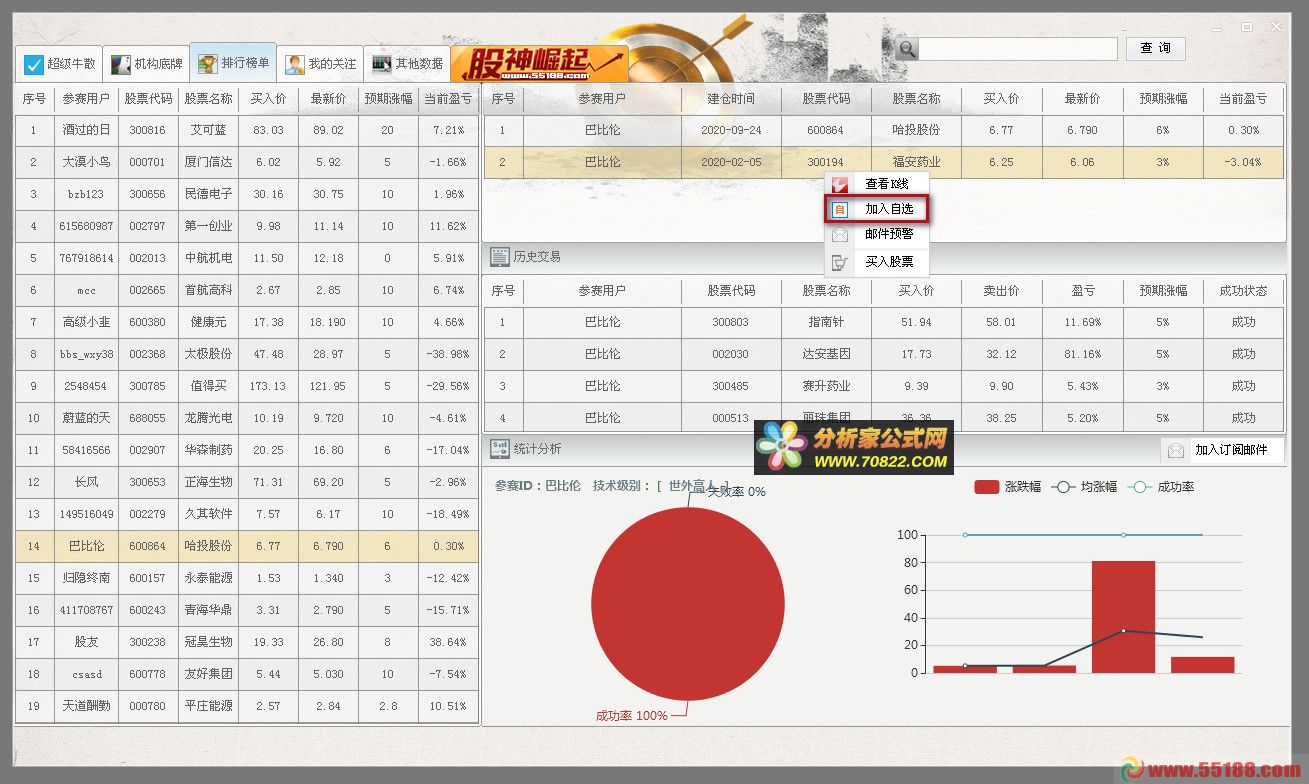Click the checkmark icon on 超级牛散 tab
1309x784 pixels.
click(x=34, y=64)
